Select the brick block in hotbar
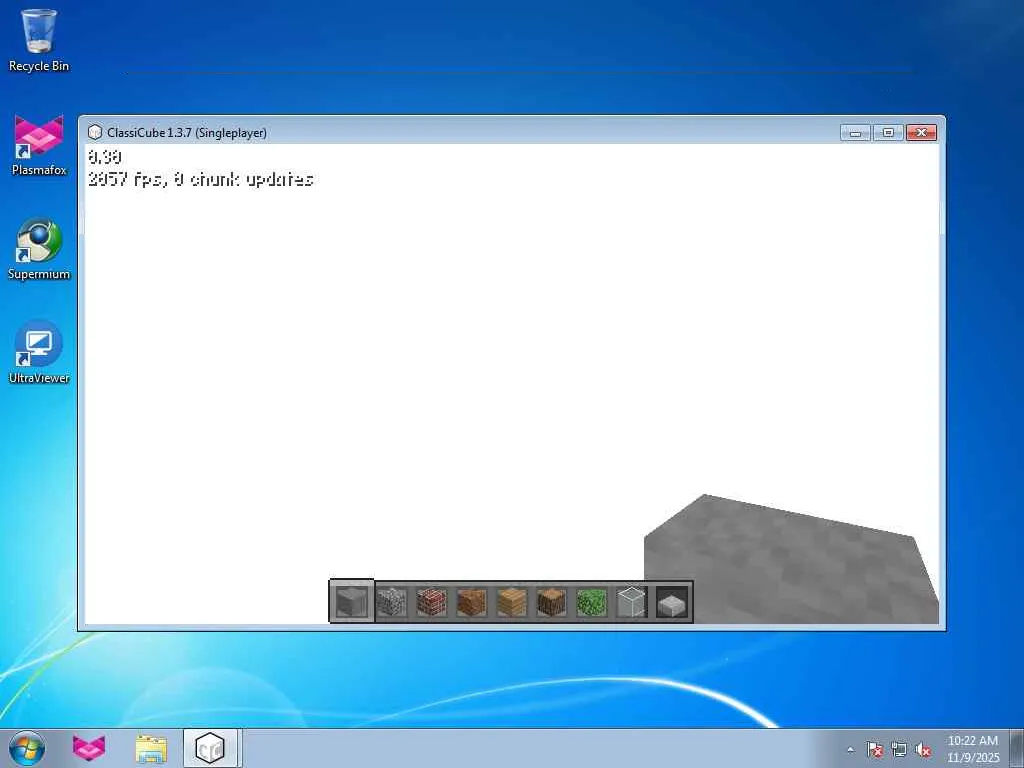Viewport: 1024px width, 768px height. click(x=432, y=602)
